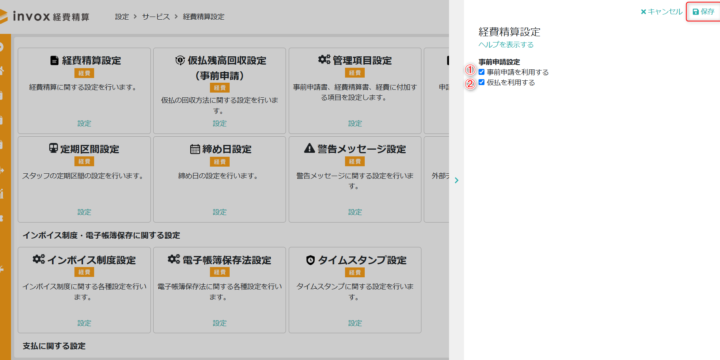Viewport: 720px width, 360px height.
Task: Click the invox logo icon
Action: [4, 17]
